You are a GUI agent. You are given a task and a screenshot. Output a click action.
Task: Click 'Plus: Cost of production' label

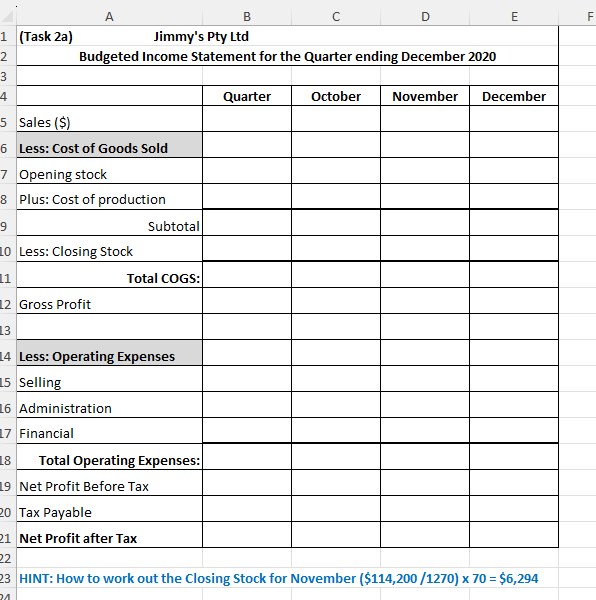pyautogui.click(x=92, y=199)
